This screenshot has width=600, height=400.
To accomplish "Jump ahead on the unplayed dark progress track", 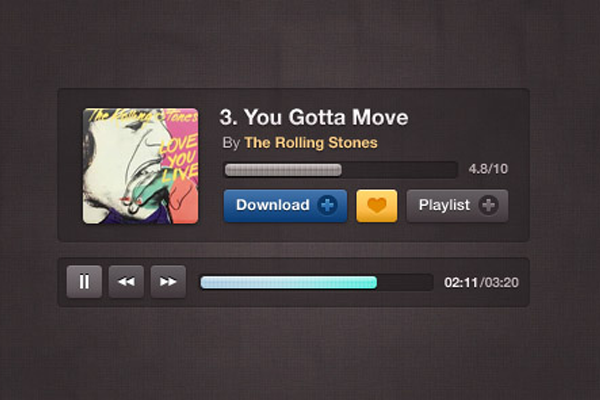I will click(405, 282).
